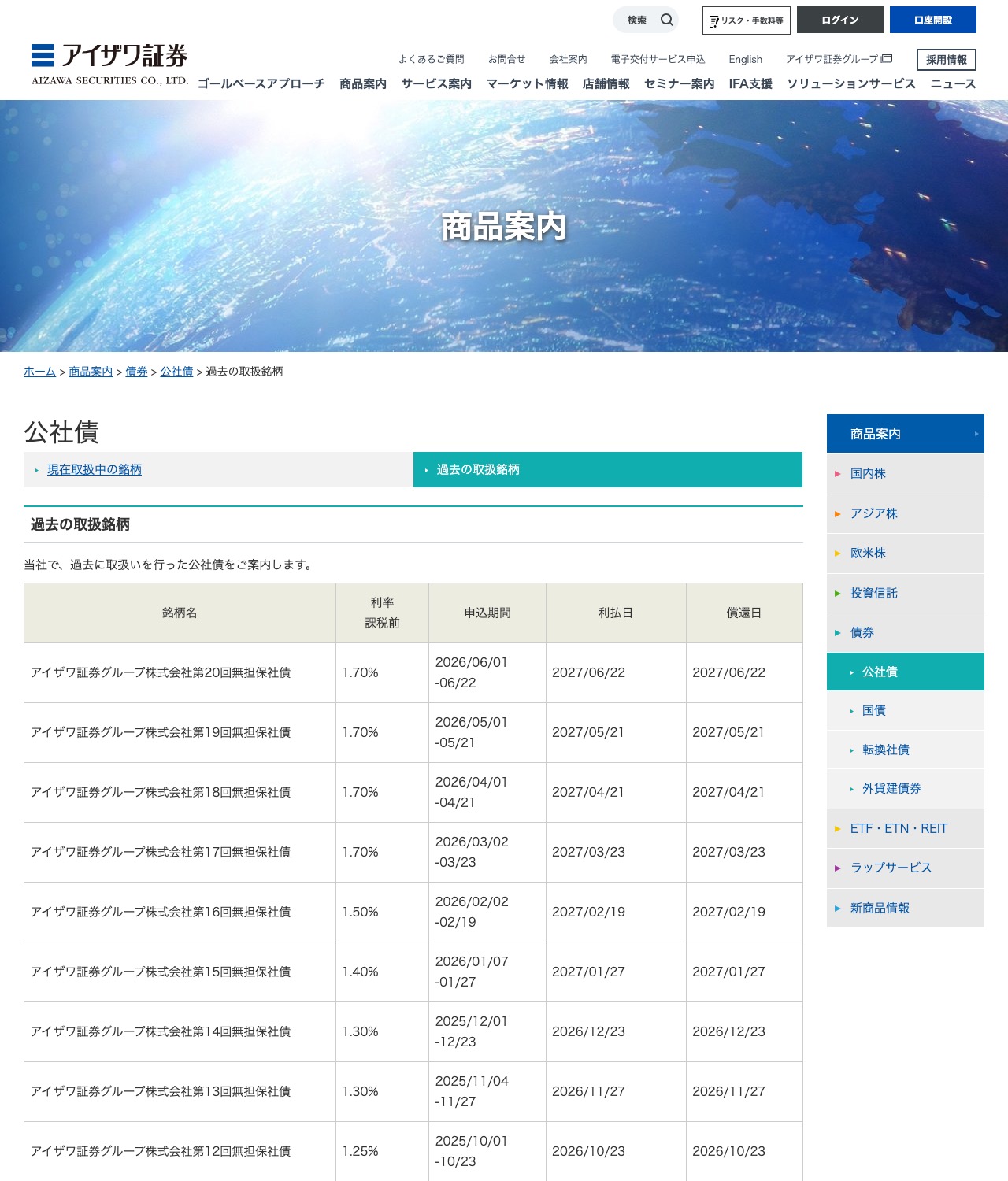Open サービス案内 menu
Image resolution: width=1008 pixels, height=1181 pixels.
pyautogui.click(x=436, y=83)
